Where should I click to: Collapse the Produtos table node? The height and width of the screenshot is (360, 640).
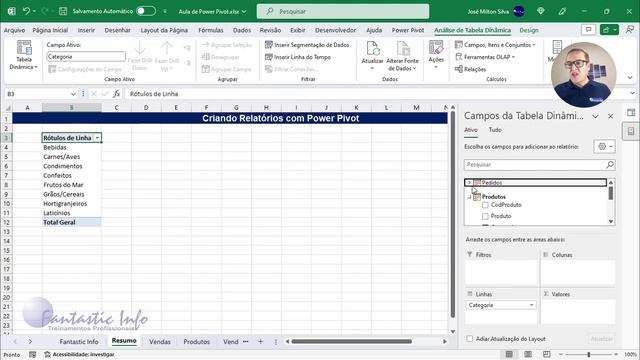[x=469, y=197]
